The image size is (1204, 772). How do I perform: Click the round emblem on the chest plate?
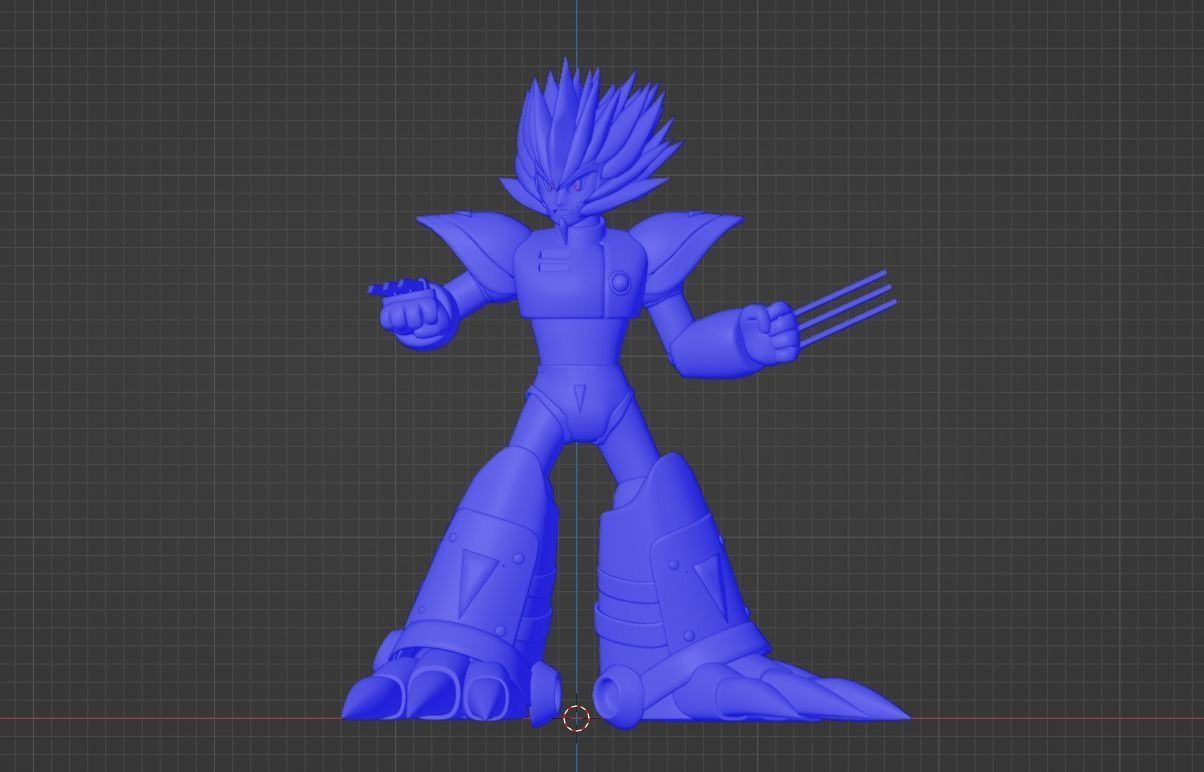point(621,283)
